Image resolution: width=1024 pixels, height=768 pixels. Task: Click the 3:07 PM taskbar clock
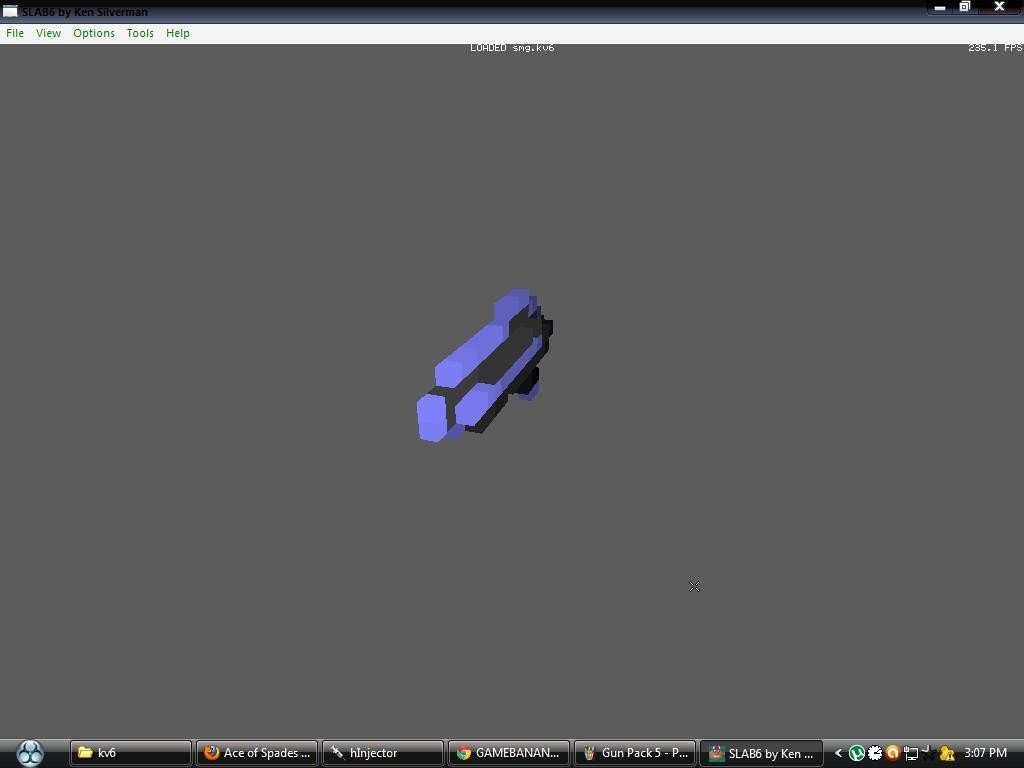985,753
